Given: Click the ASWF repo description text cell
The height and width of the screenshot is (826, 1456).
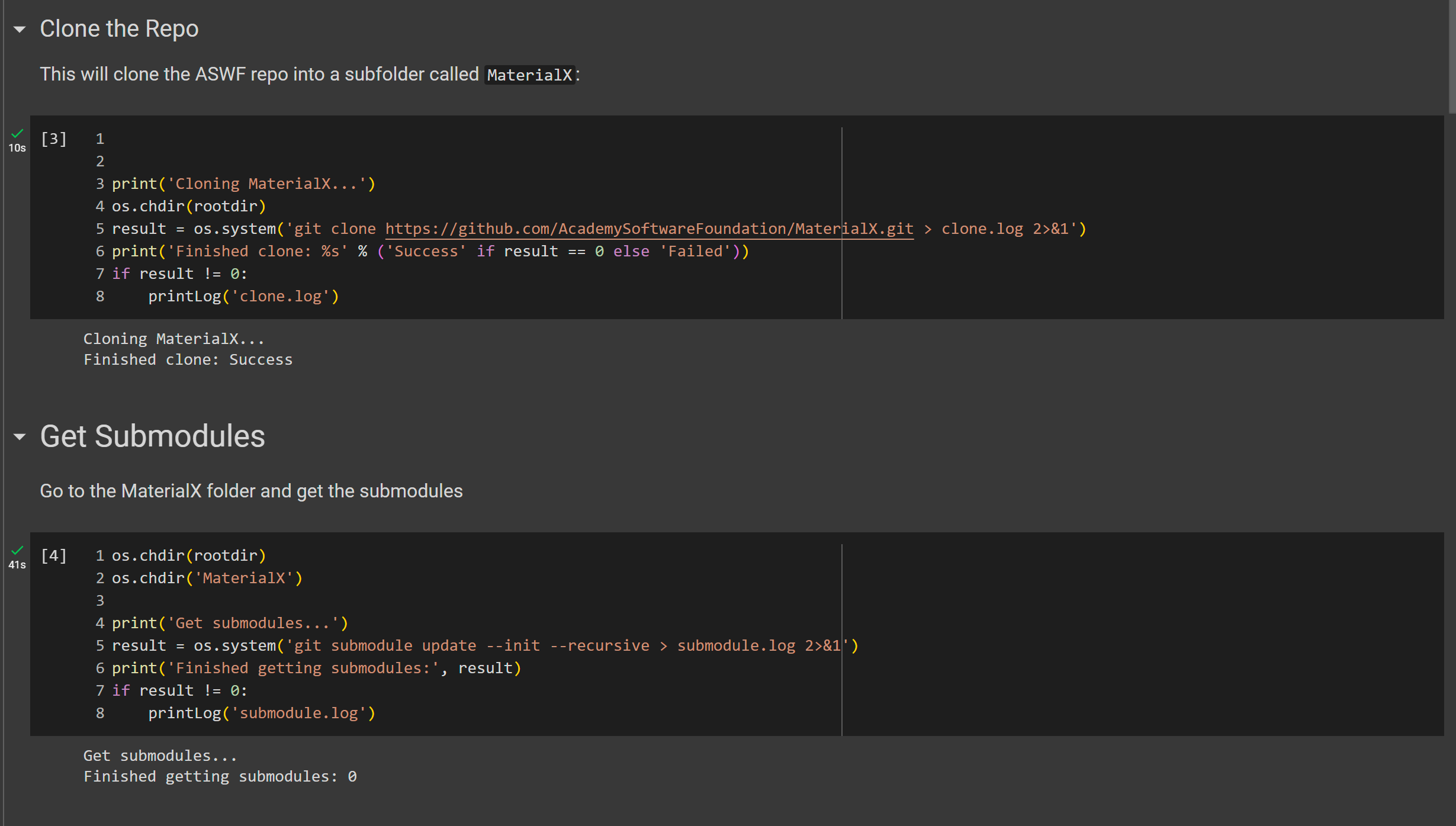Looking at the screenshot, I should 310,75.
